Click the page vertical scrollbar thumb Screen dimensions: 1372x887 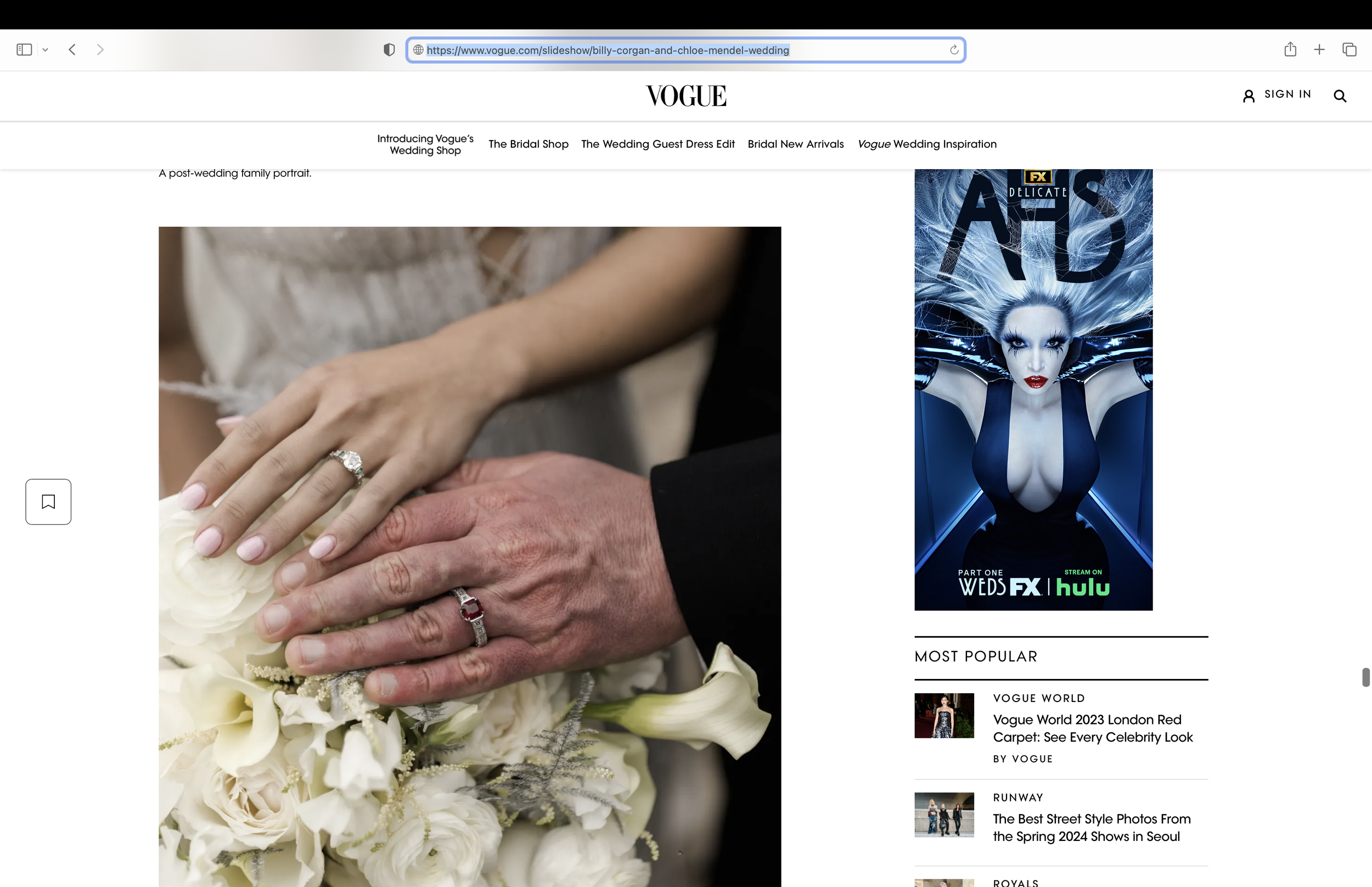coord(1365,677)
